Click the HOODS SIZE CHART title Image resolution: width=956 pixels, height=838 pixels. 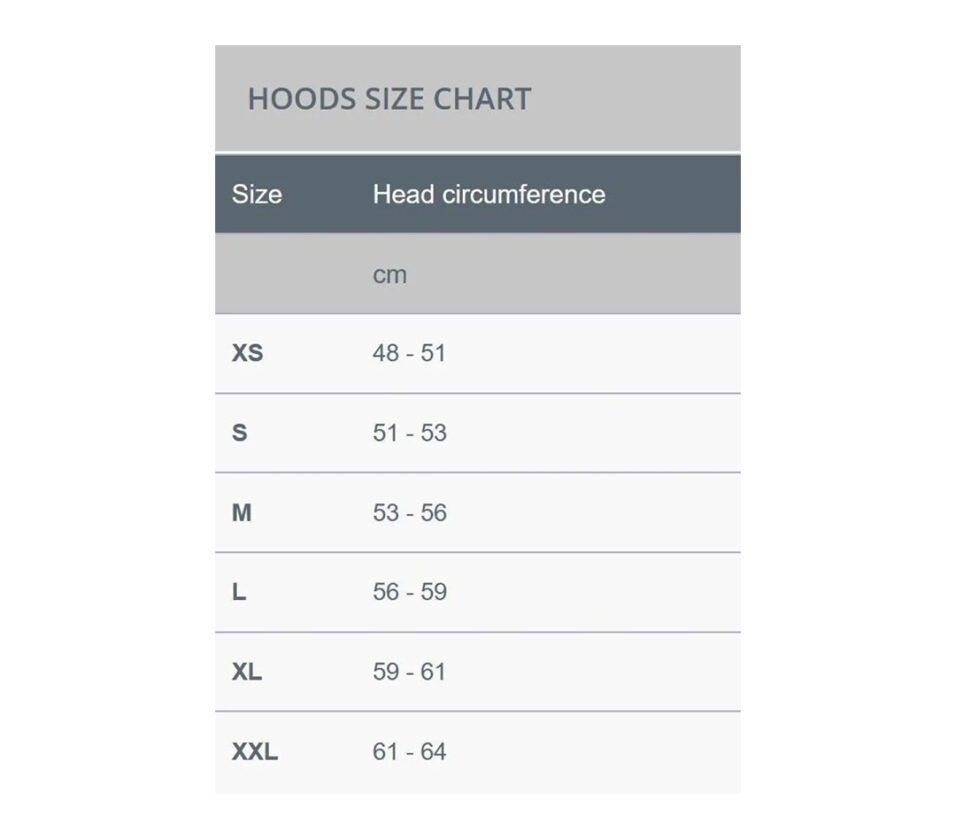click(x=389, y=99)
